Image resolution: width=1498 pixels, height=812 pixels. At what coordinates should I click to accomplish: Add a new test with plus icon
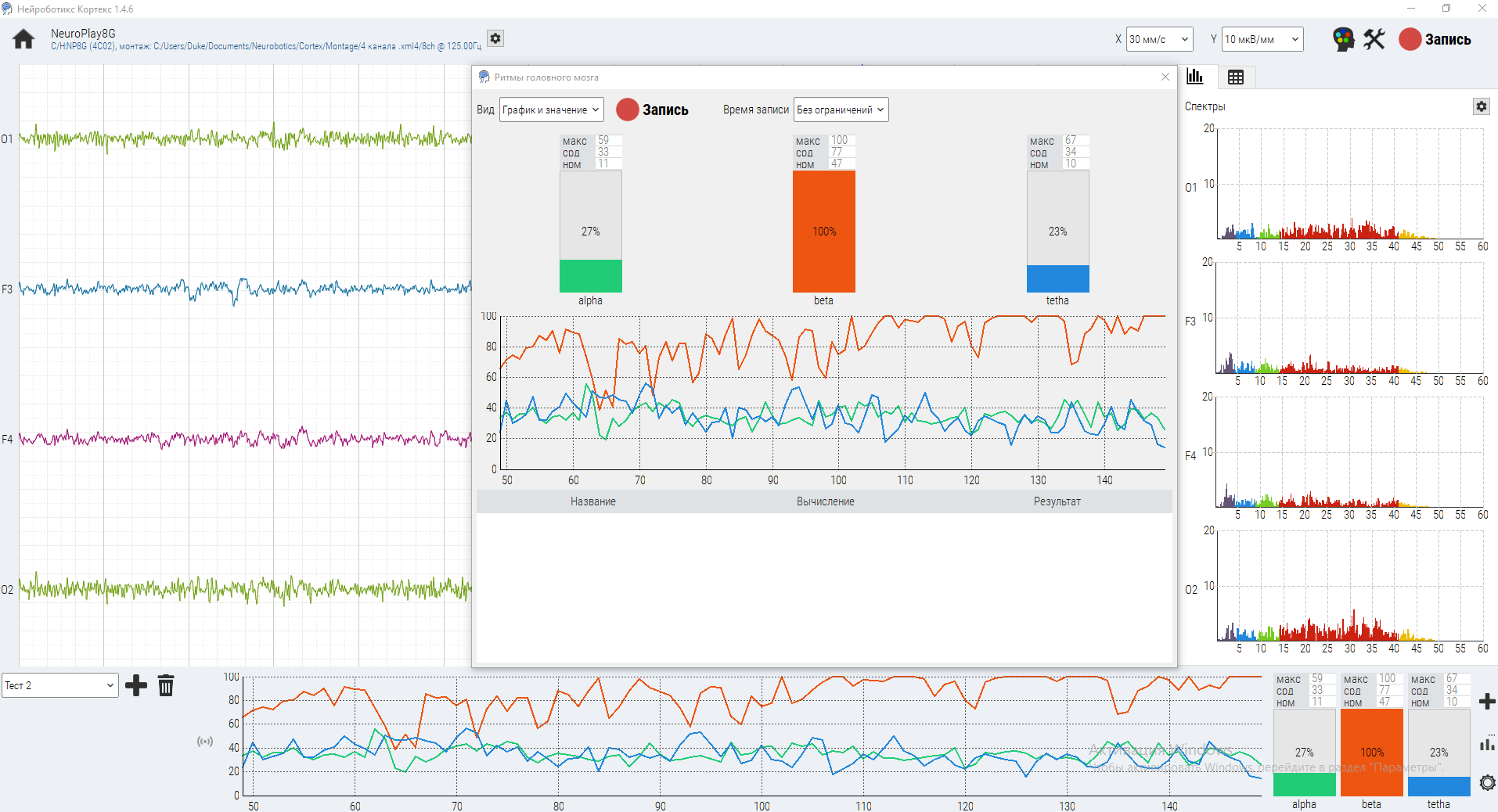pos(136,685)
